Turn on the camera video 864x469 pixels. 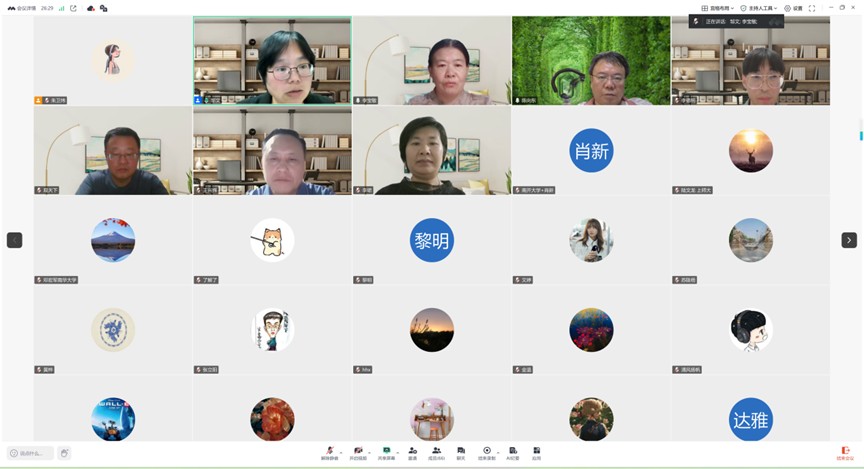[x=357, y=452]
